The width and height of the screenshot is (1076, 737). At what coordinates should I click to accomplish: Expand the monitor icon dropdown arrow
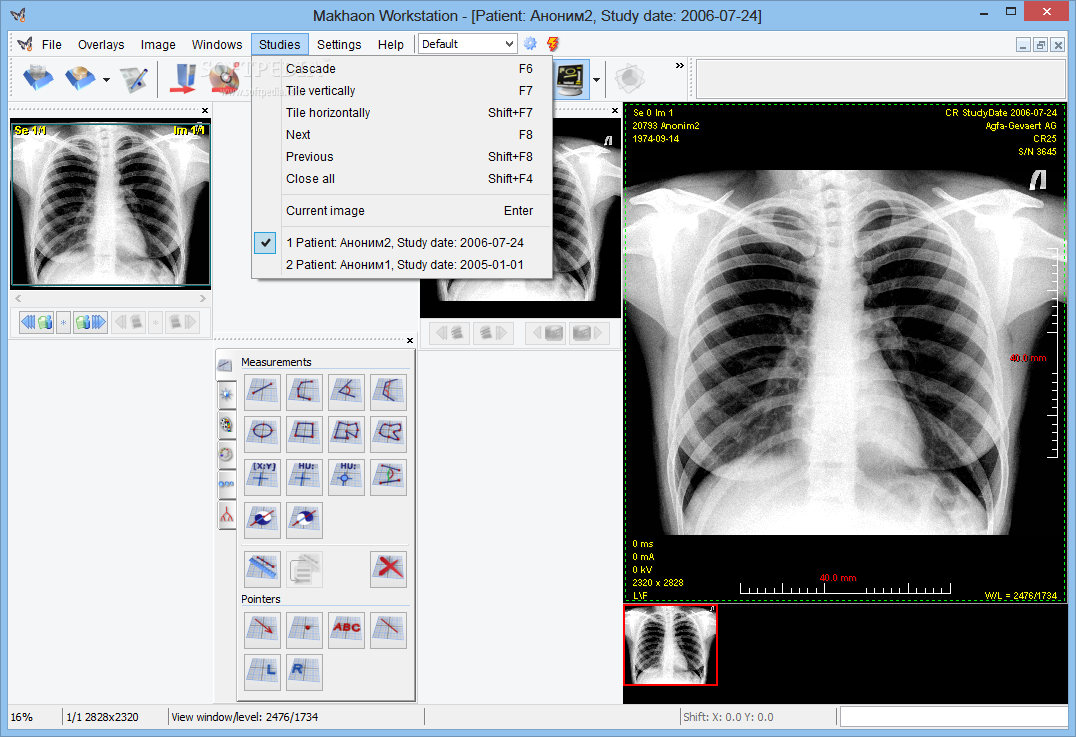596,80
